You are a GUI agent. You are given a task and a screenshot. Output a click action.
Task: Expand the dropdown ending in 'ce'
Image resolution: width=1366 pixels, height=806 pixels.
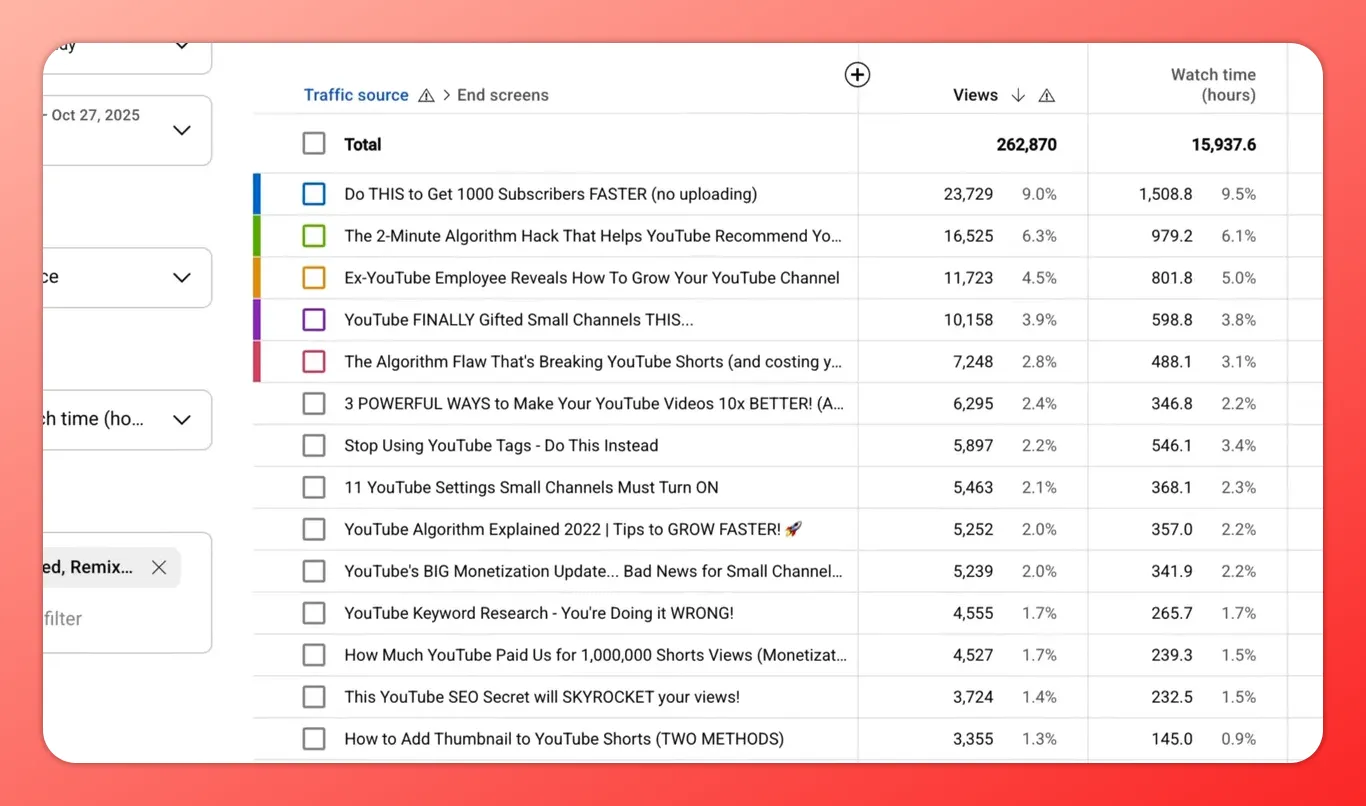pyautogui.click(x=127, y=277)
